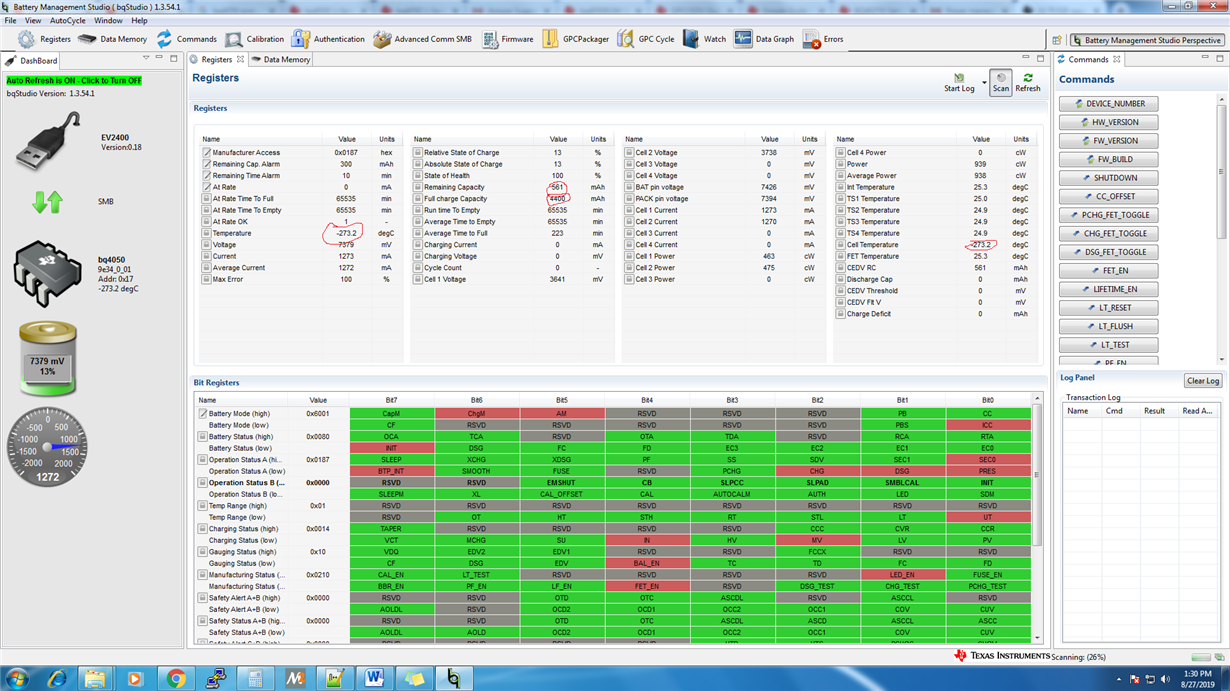The image size is (1230, 691).
Task: Expand the Battery Status (high) row
Action: point(203,437)
